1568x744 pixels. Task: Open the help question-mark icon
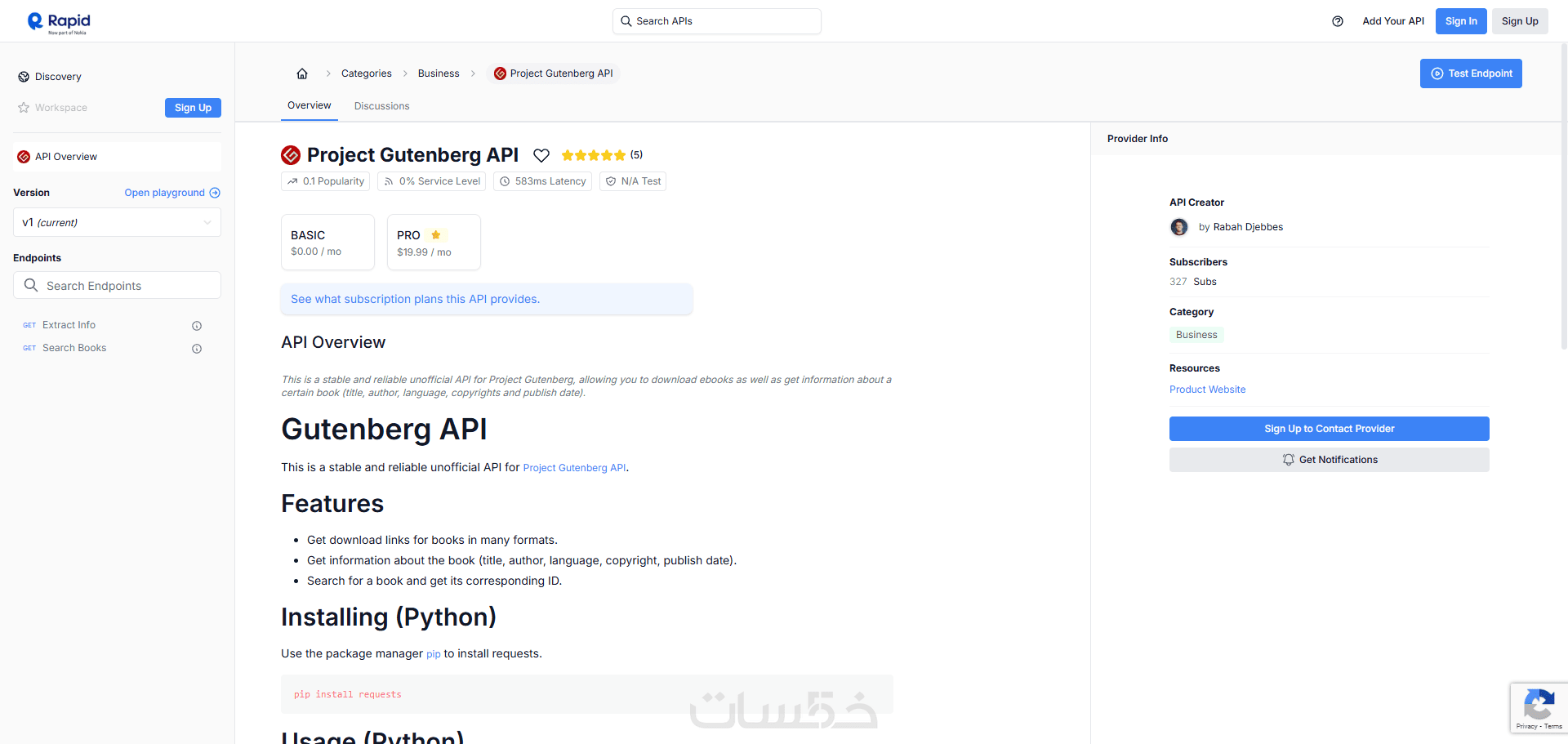coord(1338,21)
